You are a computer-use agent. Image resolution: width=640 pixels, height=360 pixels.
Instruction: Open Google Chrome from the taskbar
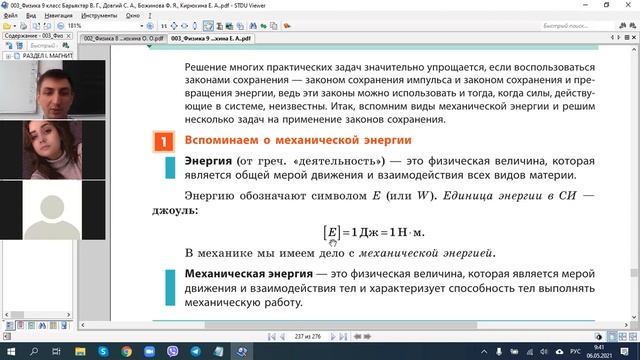[127, 351]
